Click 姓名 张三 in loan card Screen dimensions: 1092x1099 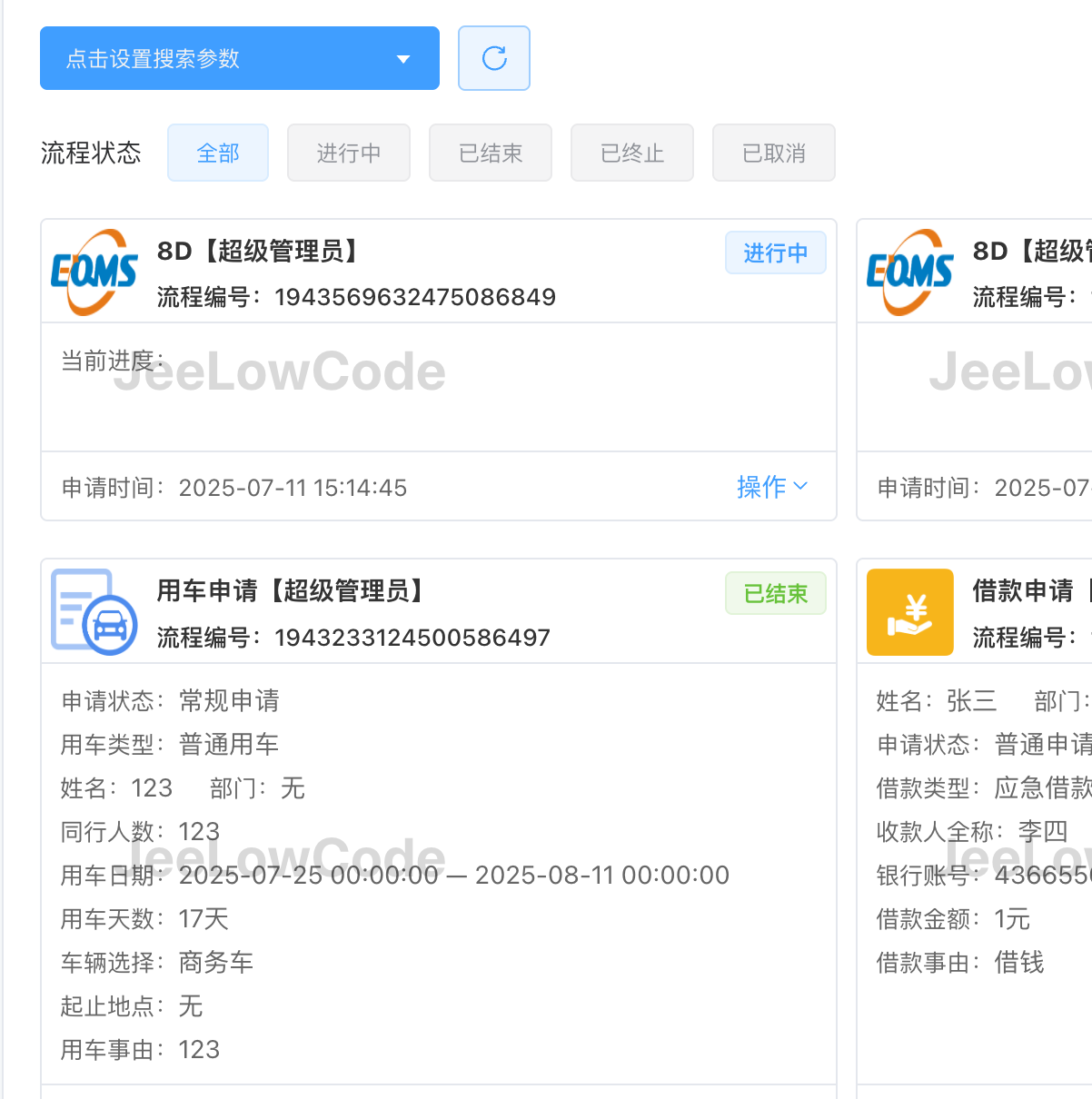(x=937, y=700)
